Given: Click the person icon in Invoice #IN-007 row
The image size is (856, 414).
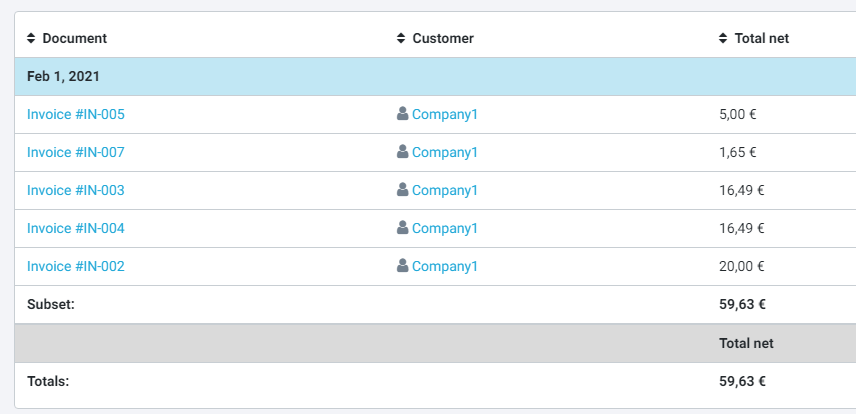Looking at the screenshot, I should click(x=403, y=152).
